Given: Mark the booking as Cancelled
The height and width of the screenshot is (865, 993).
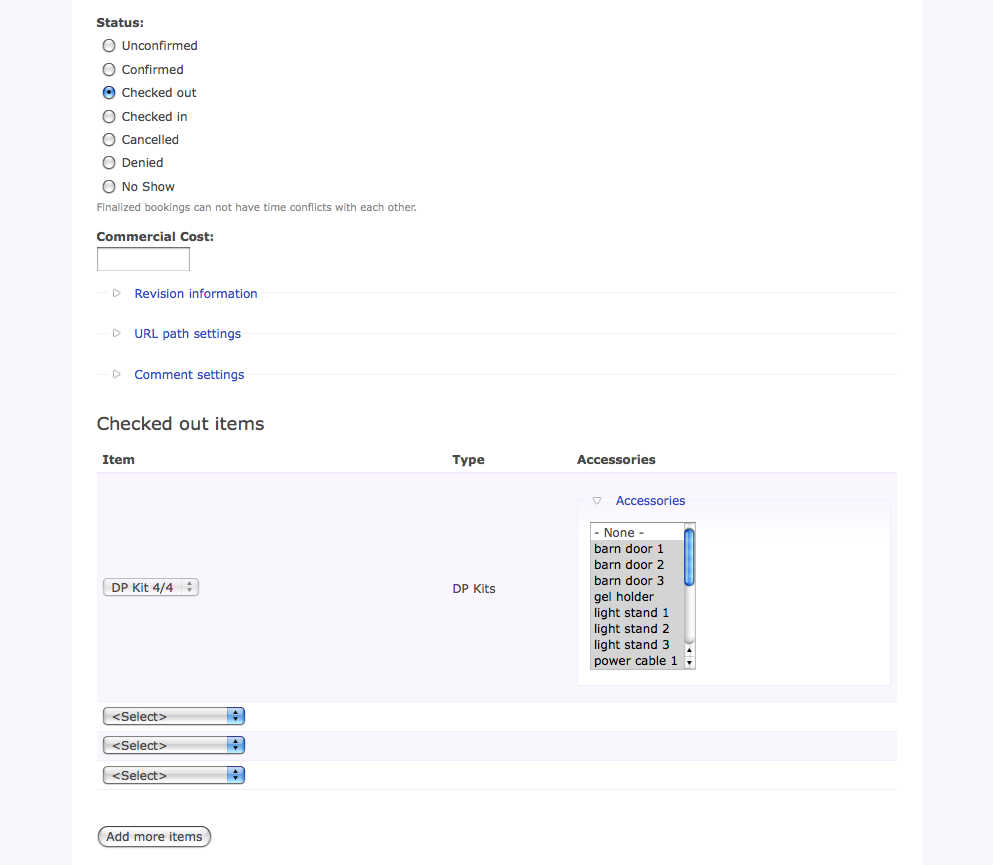Looking at the screenshot, I should [108, 139].
